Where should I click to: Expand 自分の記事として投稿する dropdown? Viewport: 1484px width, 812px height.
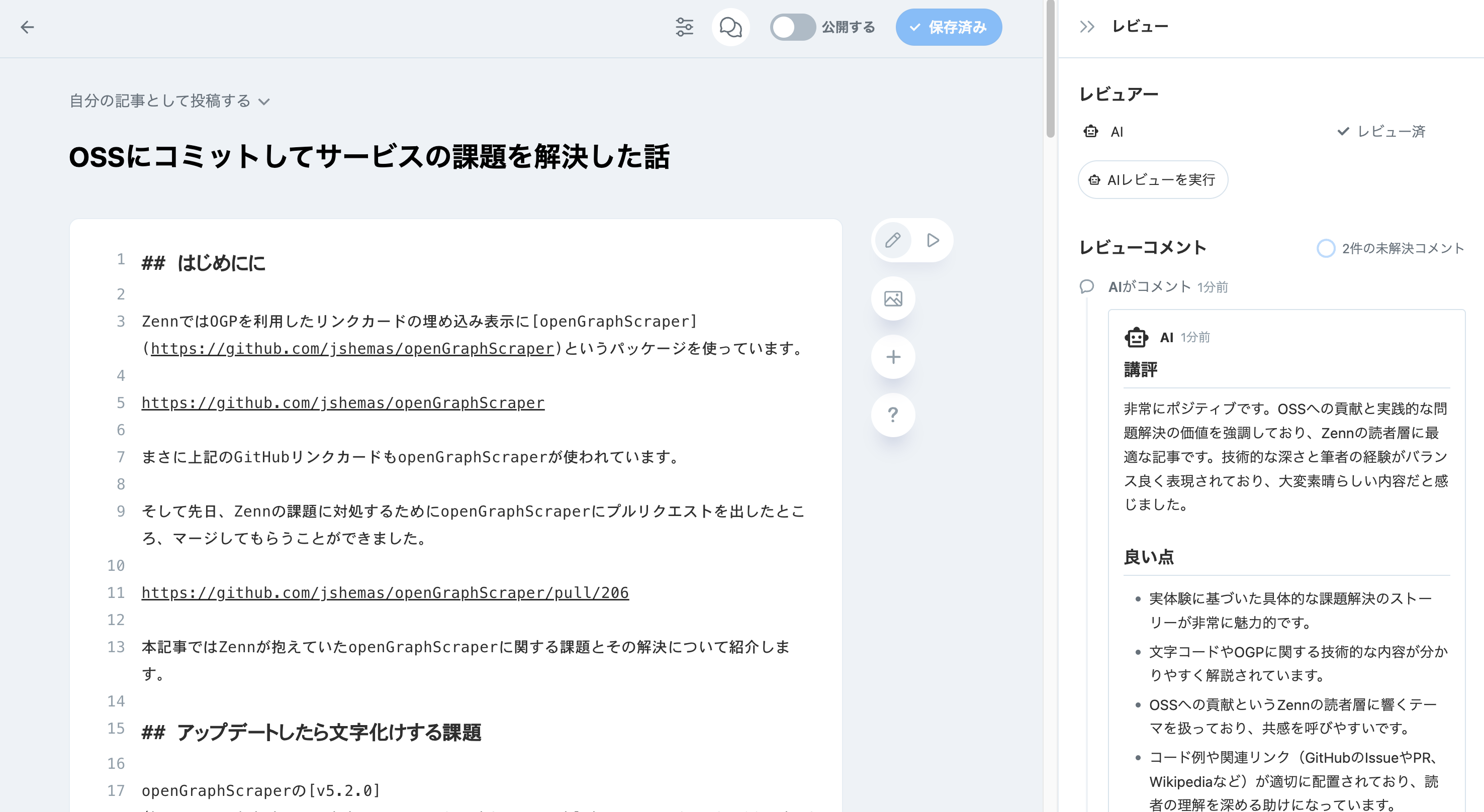pos(170,101)
